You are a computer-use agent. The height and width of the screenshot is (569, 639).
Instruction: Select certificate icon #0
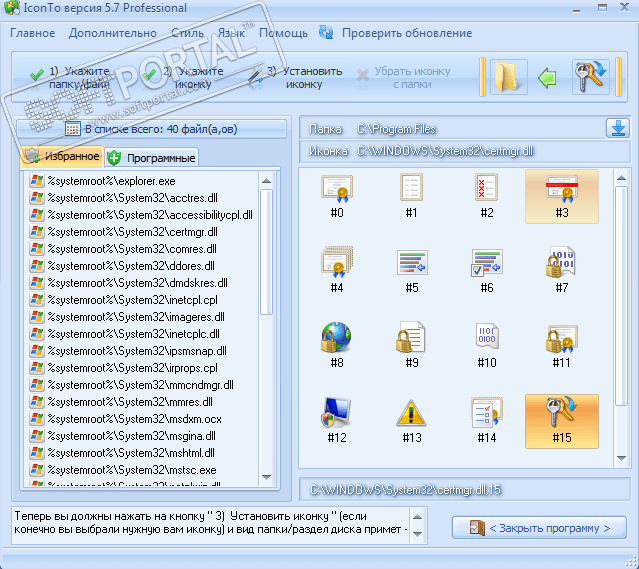click(x=337, y=196)
